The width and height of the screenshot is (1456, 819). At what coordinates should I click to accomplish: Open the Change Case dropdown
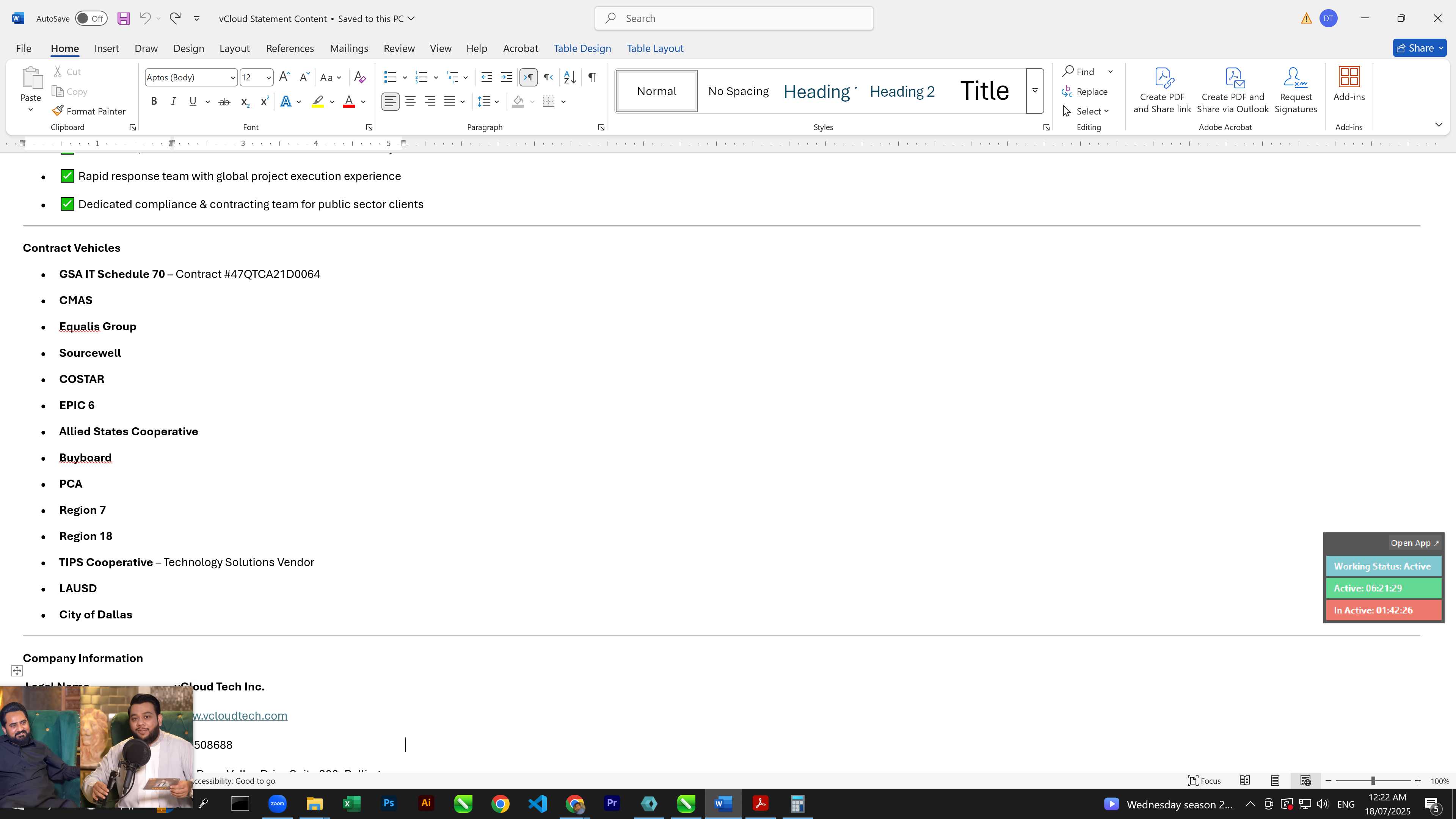pyautogui.click(x=331, y=77)
